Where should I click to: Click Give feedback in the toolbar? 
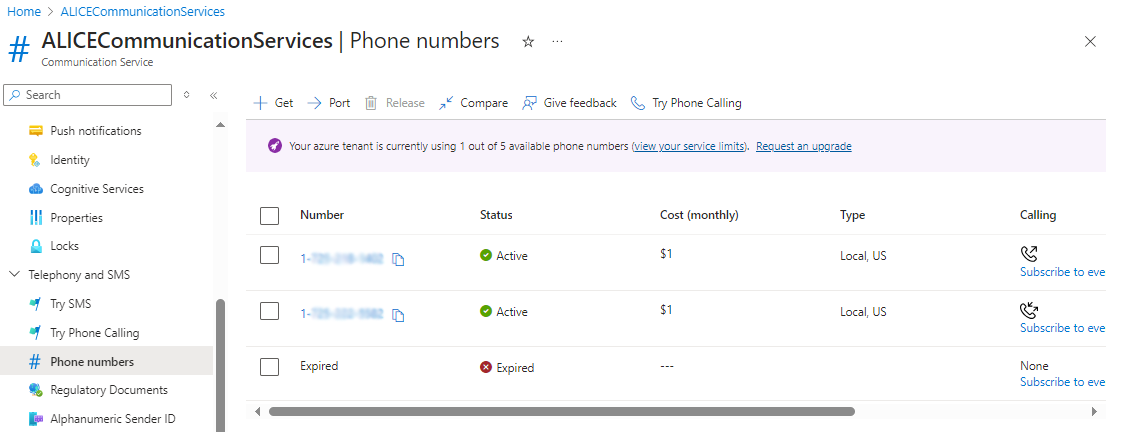(569, 103)
